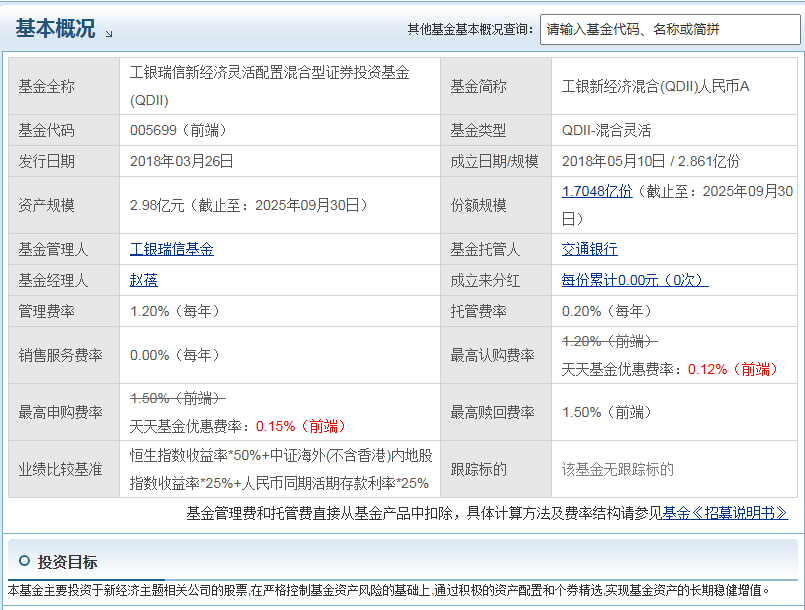Open fund manager 赵蓓 link

(x=144, y=280)
